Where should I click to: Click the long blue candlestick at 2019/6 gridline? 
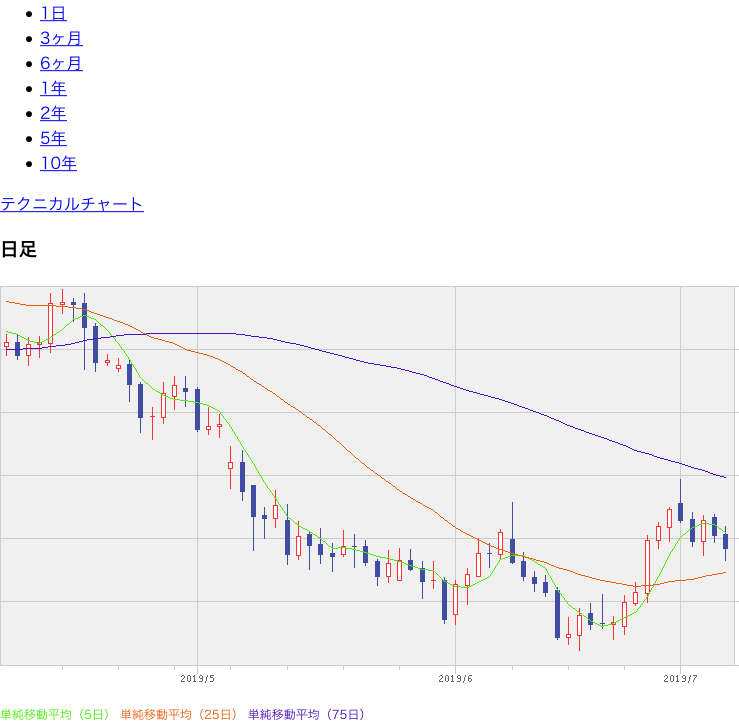444,600
